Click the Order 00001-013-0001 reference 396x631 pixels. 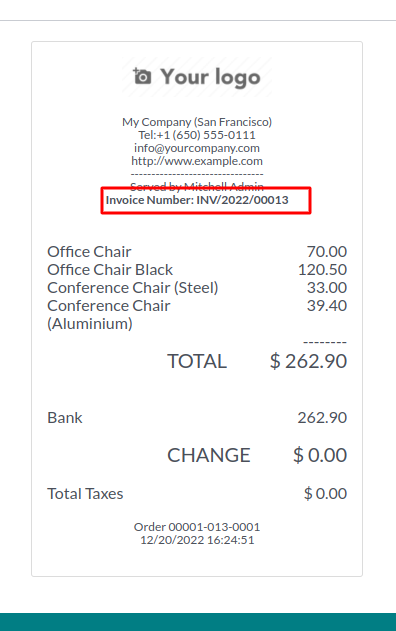(197, 527)
